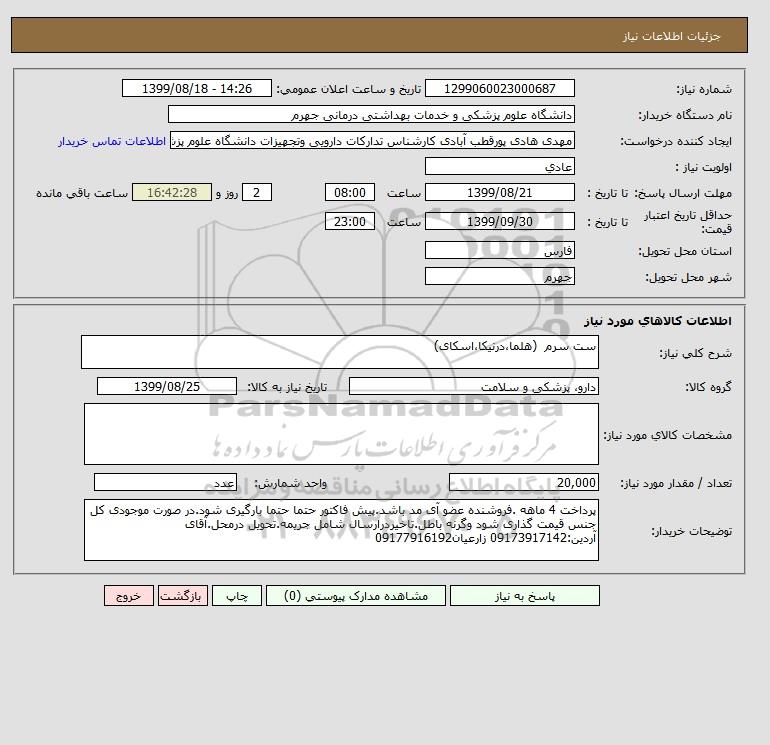
Task: Click the شهر محل تحویل label
Action: click(x=688, y=277)
